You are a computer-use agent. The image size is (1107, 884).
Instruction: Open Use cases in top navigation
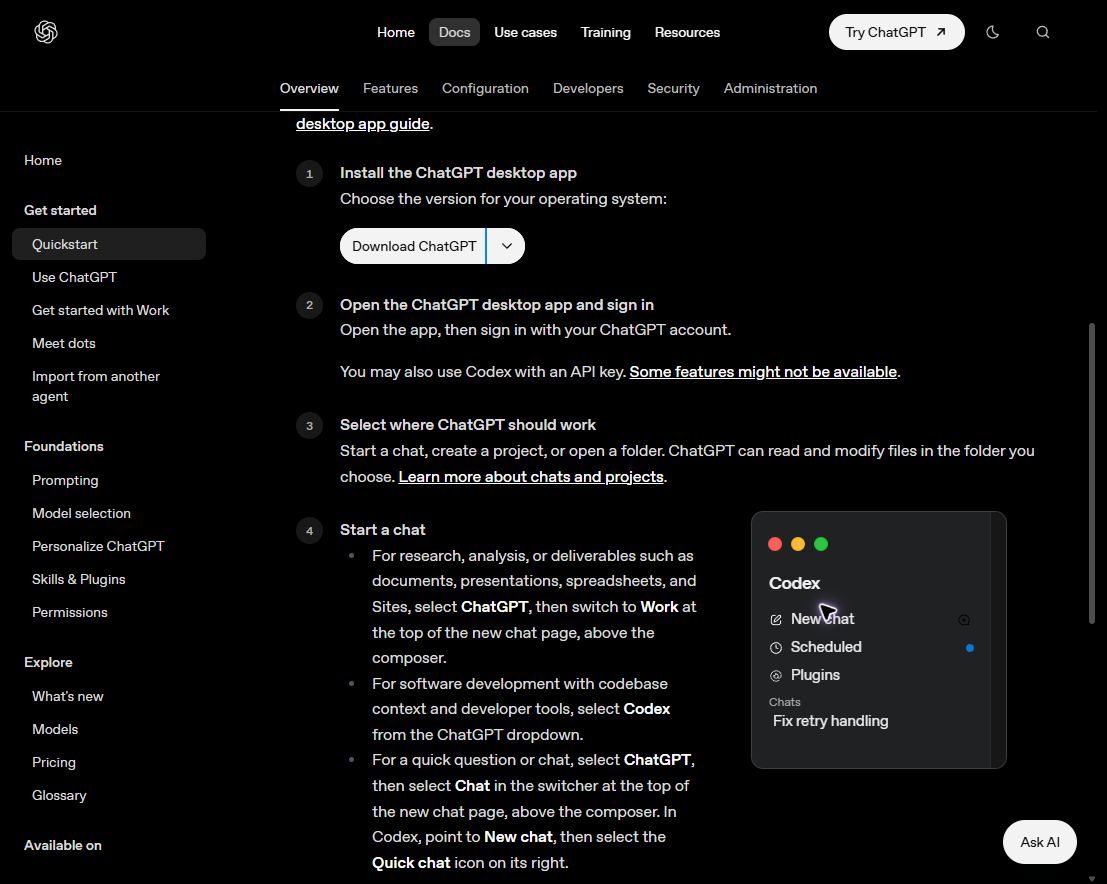pyautogui.click(x=525, y=32)
